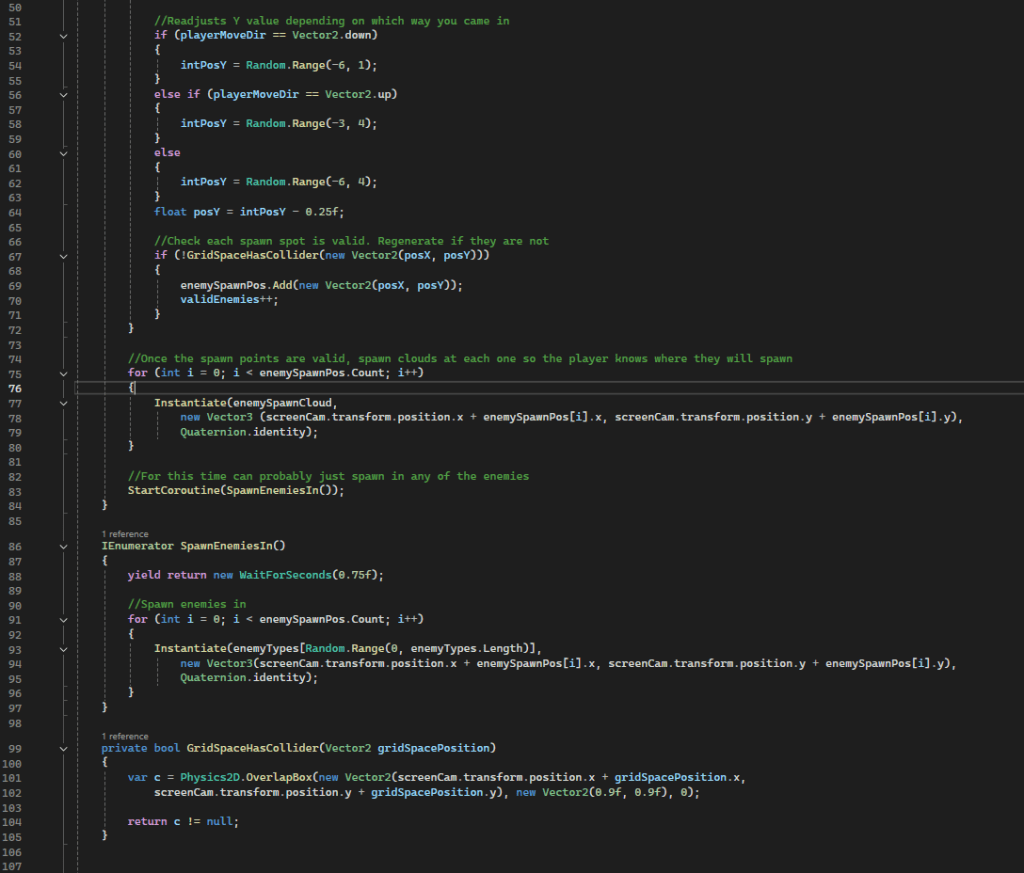The height and width of the screenshot is (873, 1024).
Task: Collapse the GridSpaceHasCollider method
Action: (65, 748)
